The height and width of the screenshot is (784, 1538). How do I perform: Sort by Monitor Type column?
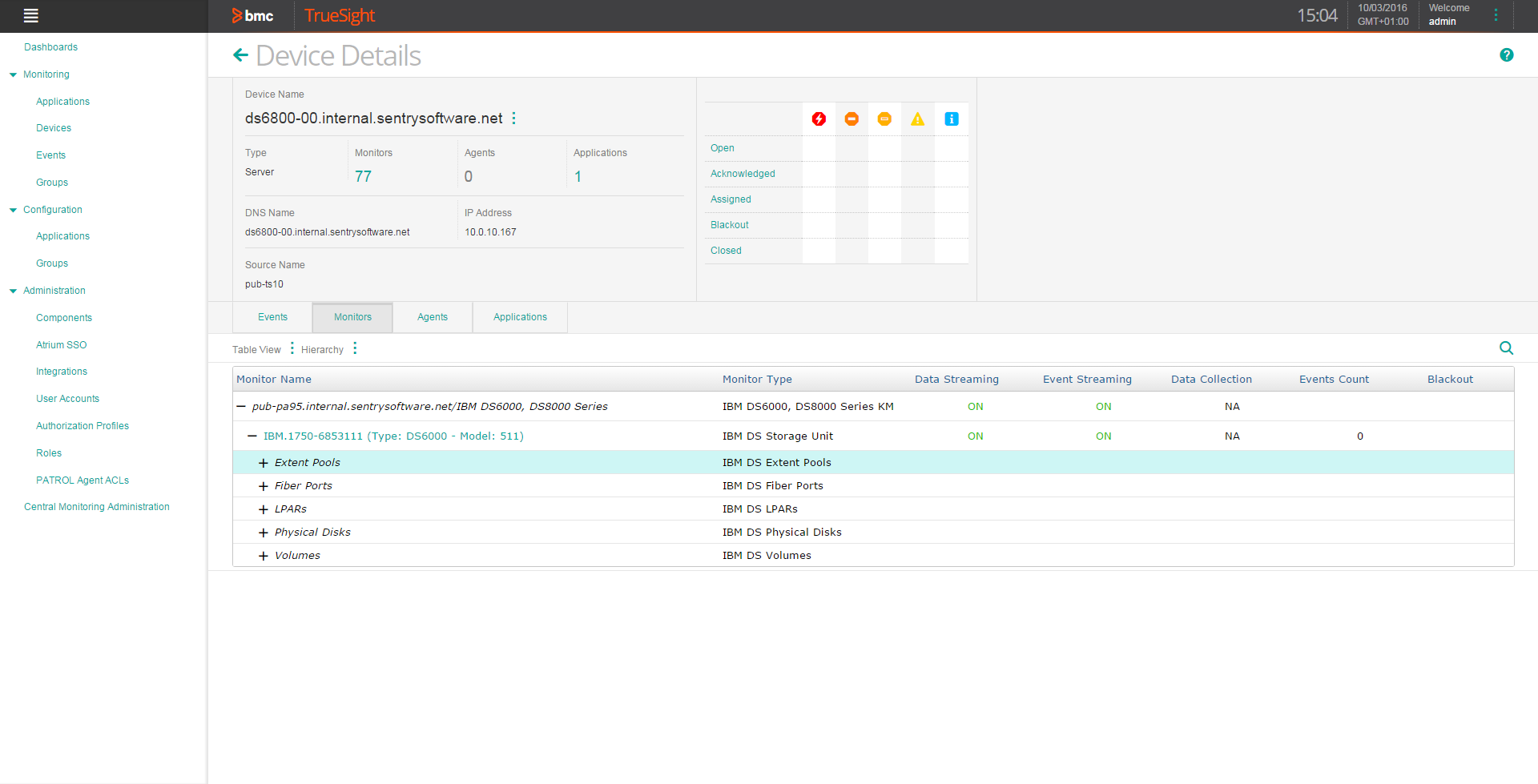click(x=757, y=380)
